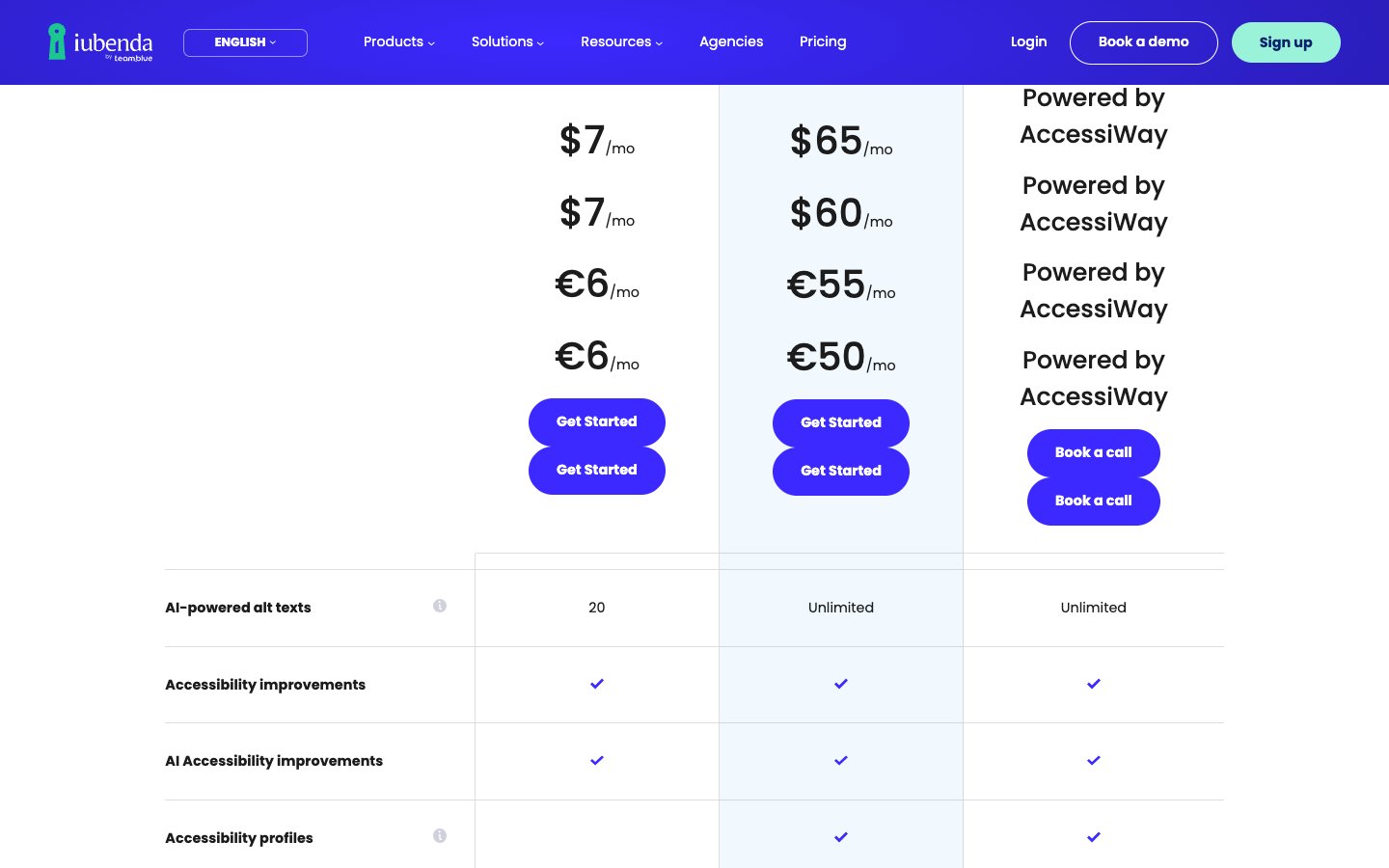1389x868 pixels.
Task: Click the upper Book a call button
Action: click(1093, 452)
